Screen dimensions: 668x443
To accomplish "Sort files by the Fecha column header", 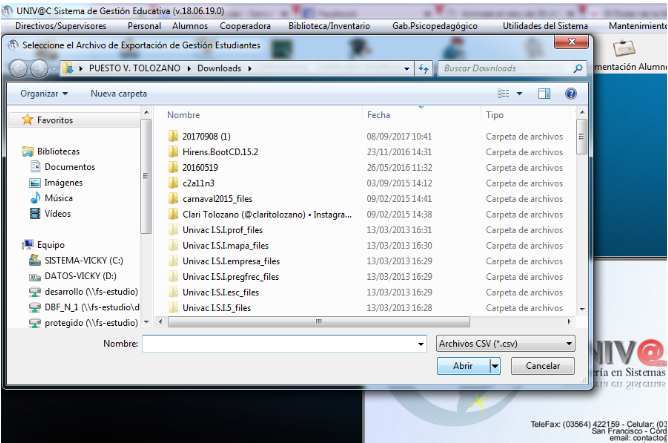I will [379, 115].
